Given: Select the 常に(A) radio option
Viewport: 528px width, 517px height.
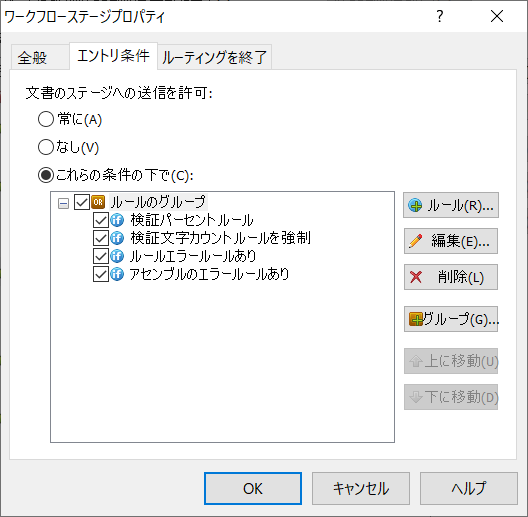Looking at the screenshot, I should (x=46, y=119).
